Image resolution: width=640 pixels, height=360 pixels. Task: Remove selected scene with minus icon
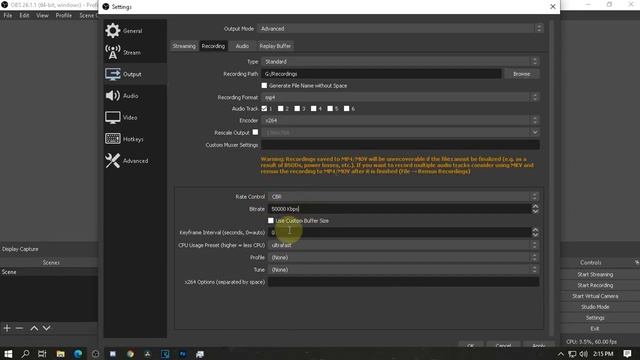pos(19,328)
